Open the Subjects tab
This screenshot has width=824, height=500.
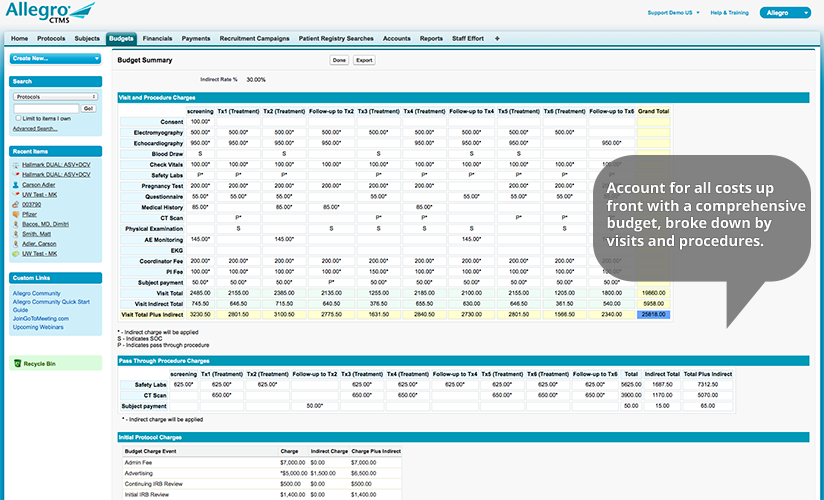[87, 38]
